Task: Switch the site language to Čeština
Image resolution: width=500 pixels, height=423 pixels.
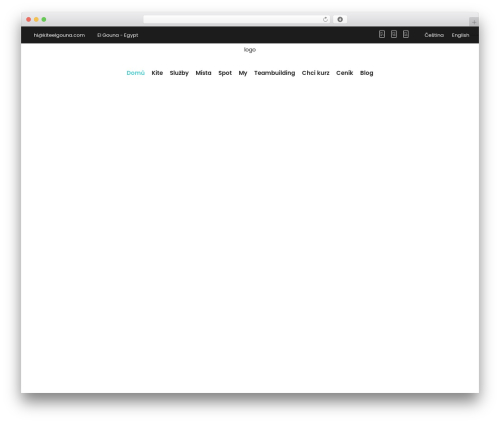Action: tap(434, 35)
